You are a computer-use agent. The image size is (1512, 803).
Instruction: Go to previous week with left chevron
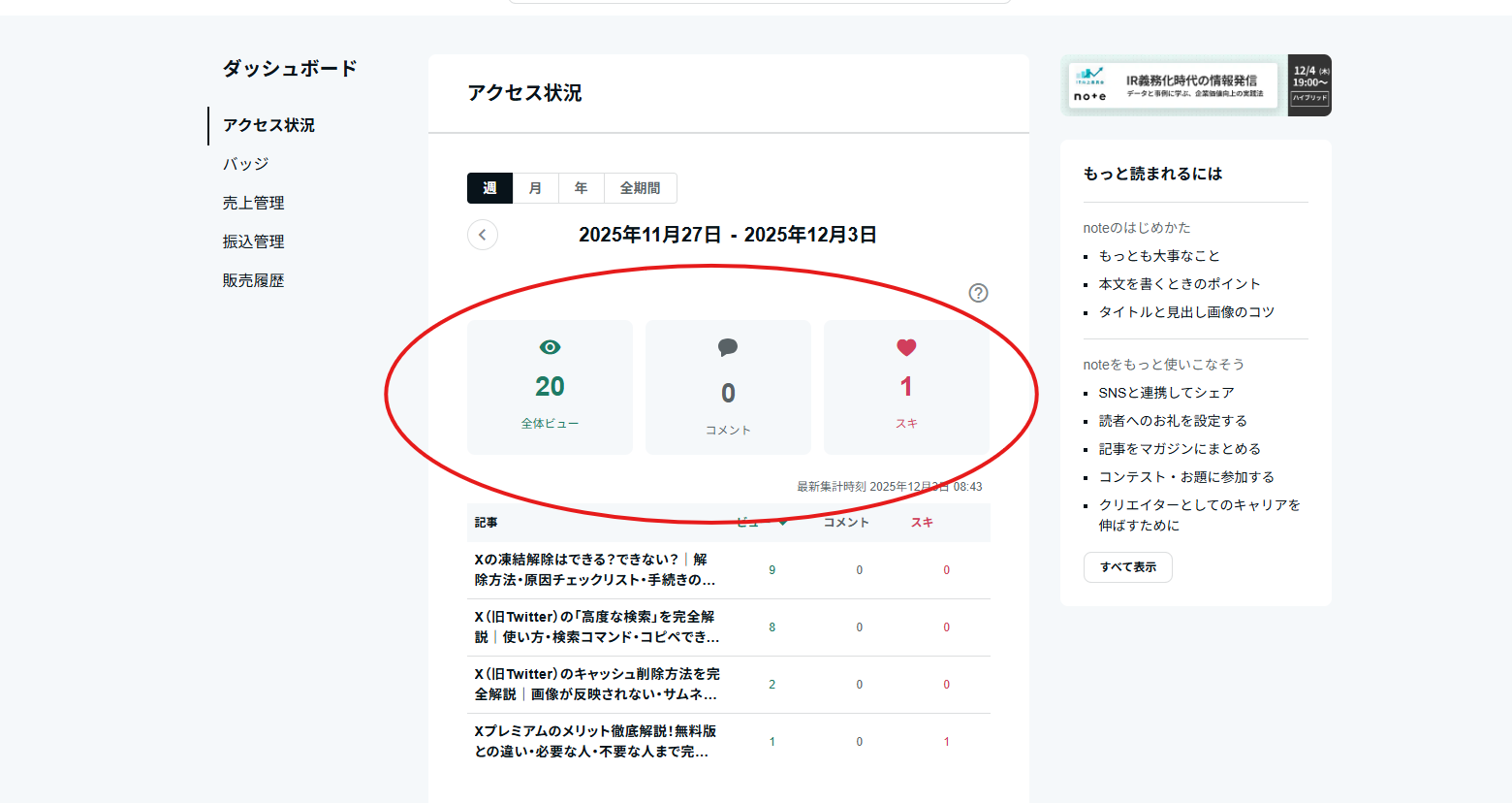483,235
